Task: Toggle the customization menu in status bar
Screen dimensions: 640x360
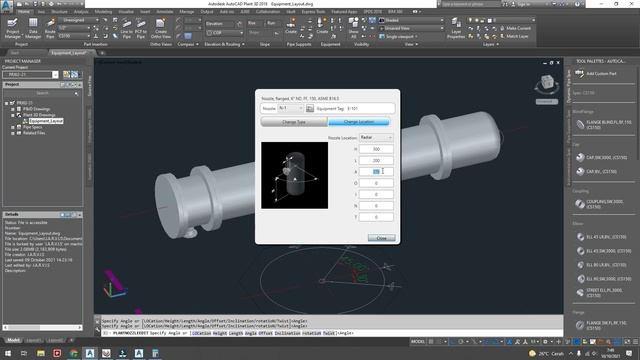Action: (635, 342)
